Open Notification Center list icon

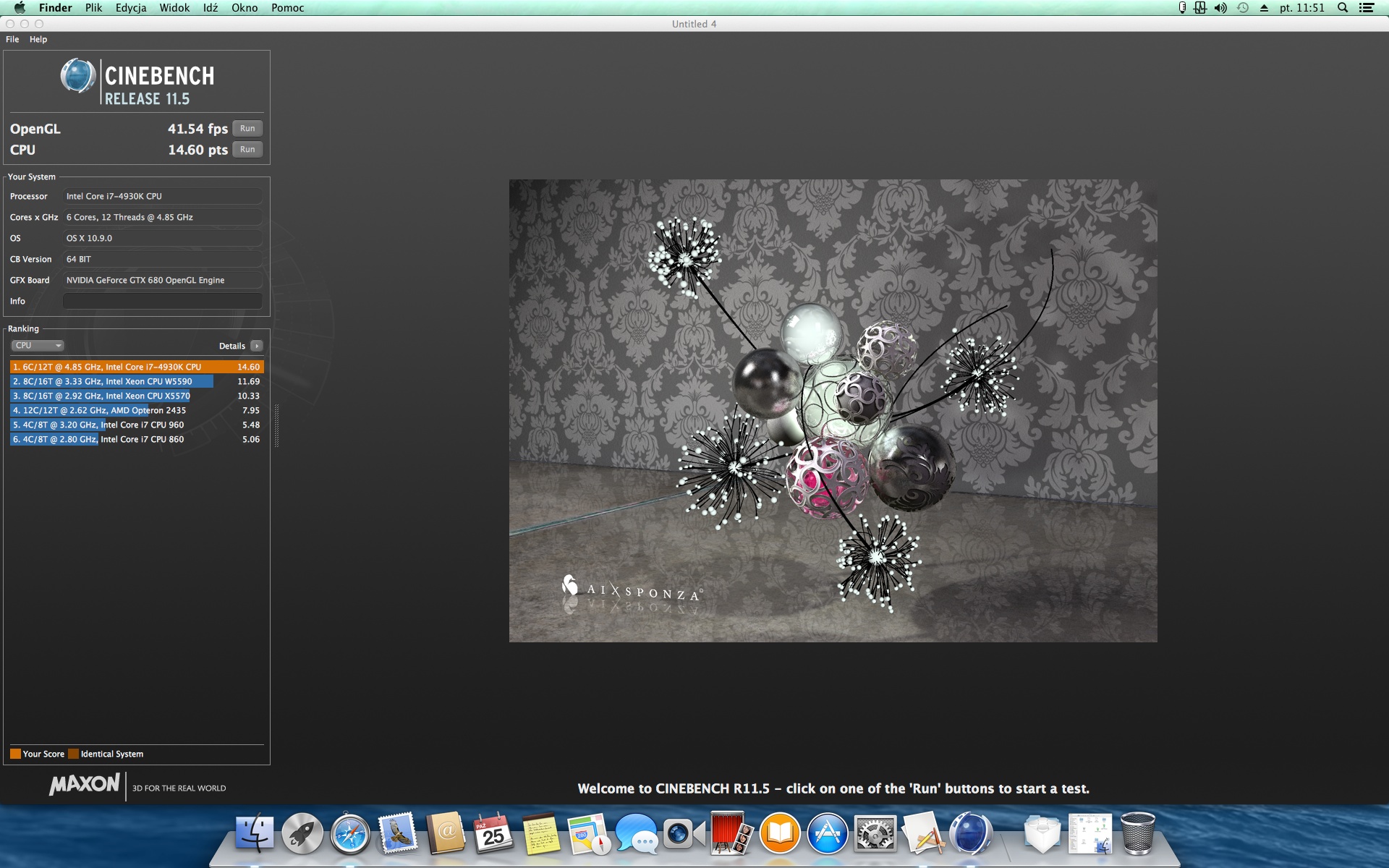click(x=1367, y=8)
